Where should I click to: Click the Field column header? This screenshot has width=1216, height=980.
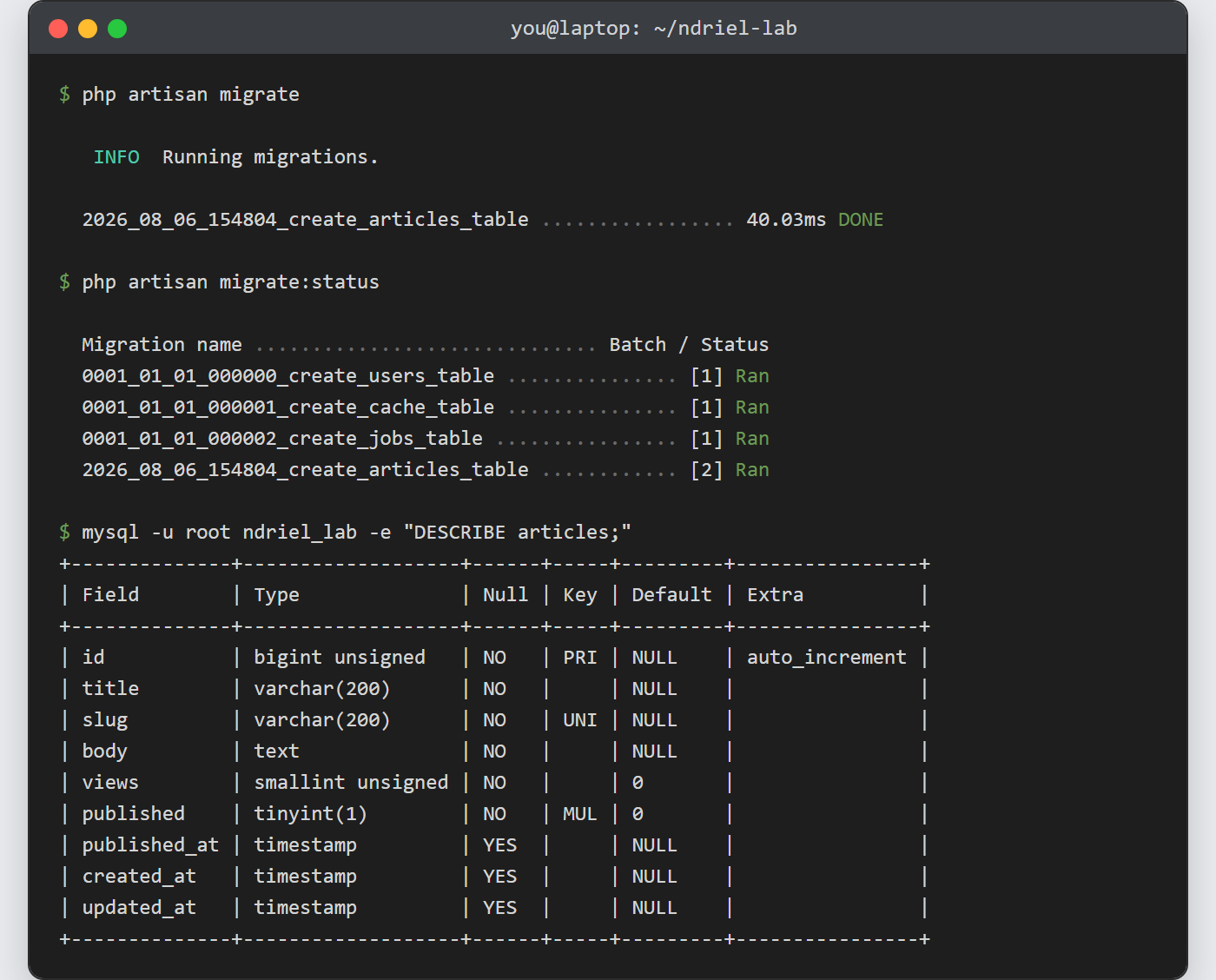coord(110,595)
